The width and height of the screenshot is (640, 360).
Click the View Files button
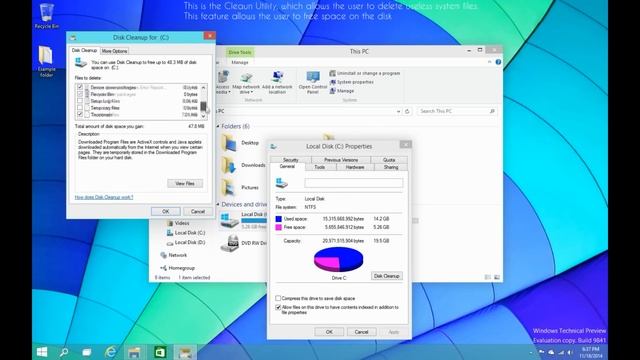pyautogui.click(x=185, y=184)
